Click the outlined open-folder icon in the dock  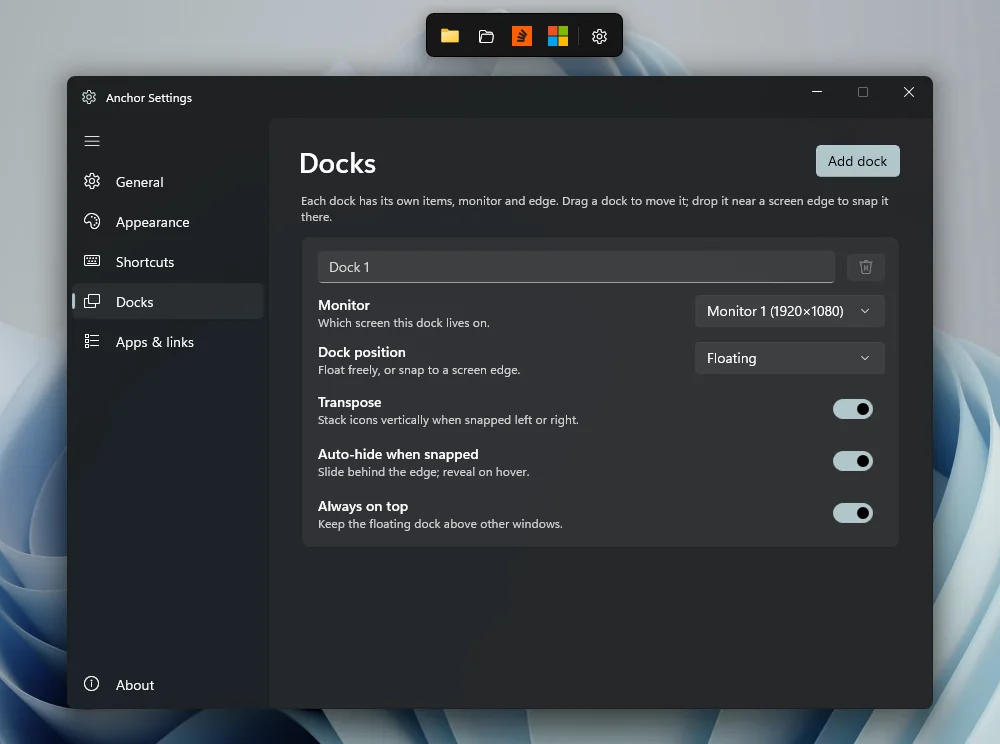pos(486,36)
